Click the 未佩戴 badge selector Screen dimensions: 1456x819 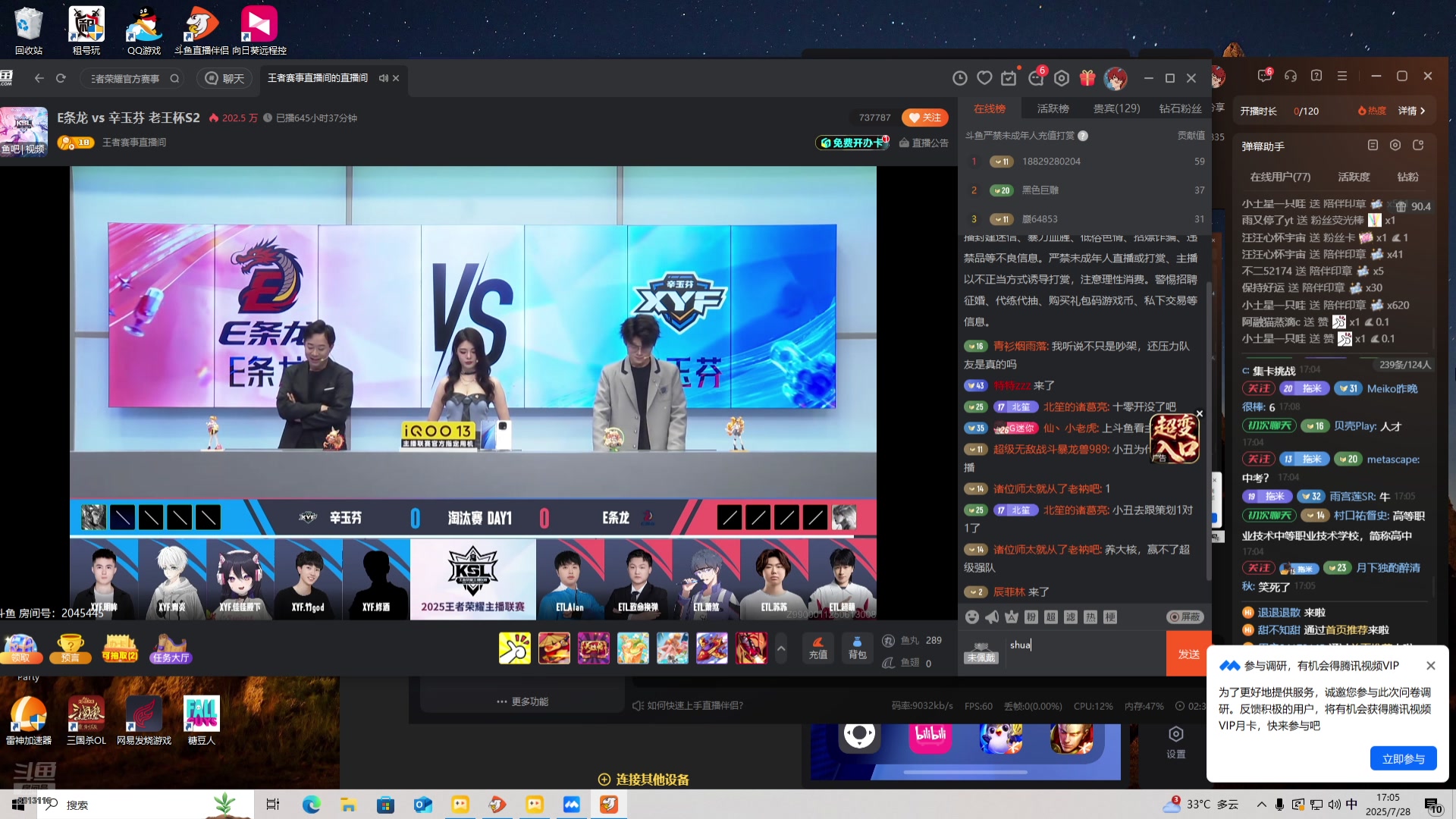tap(981, 652)
